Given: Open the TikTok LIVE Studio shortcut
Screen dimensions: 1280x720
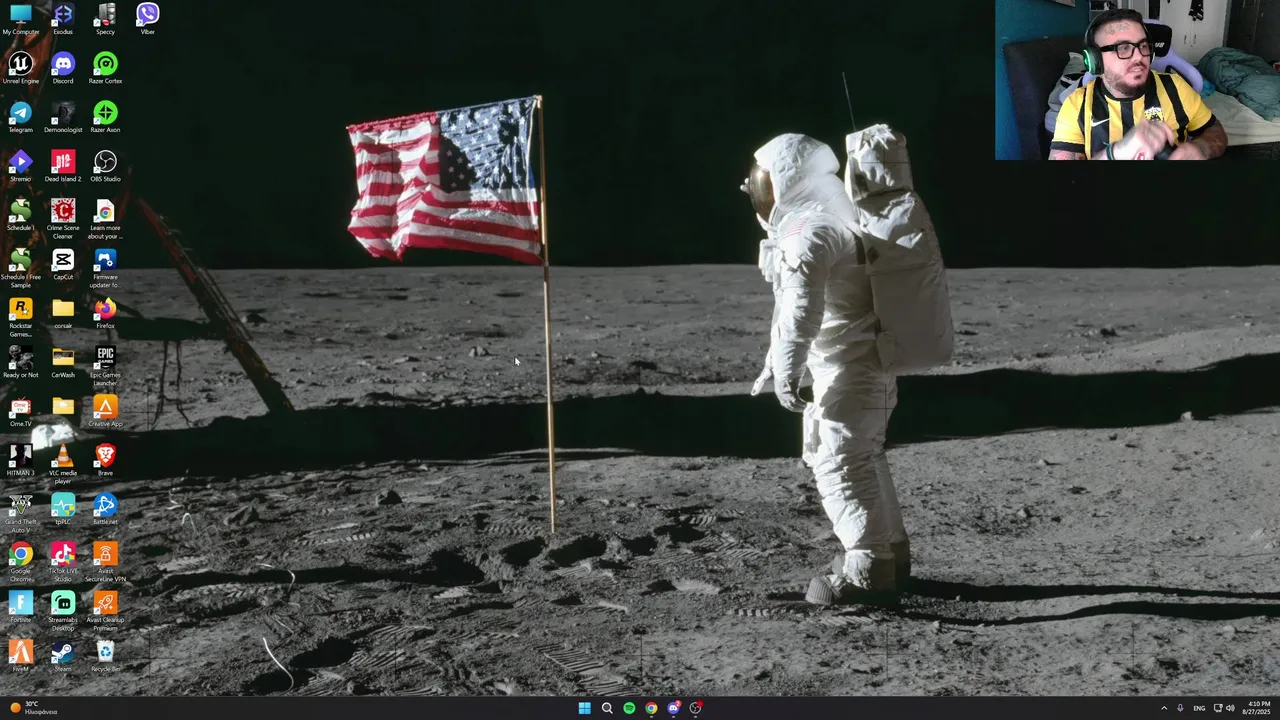Looking at the screenshot, I should [63, 562].
